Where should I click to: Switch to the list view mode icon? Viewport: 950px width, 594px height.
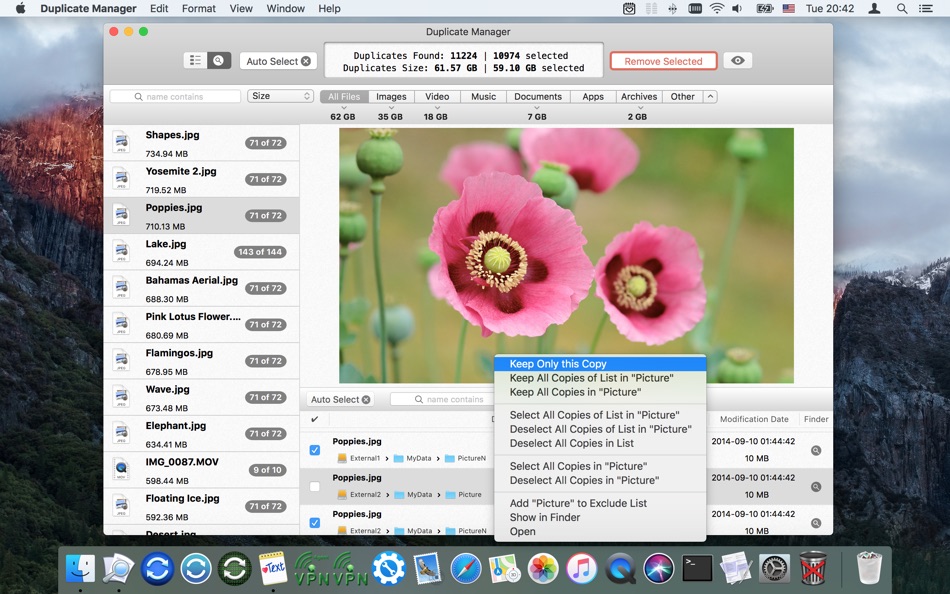pyautogui.click(x=195, y=61)
